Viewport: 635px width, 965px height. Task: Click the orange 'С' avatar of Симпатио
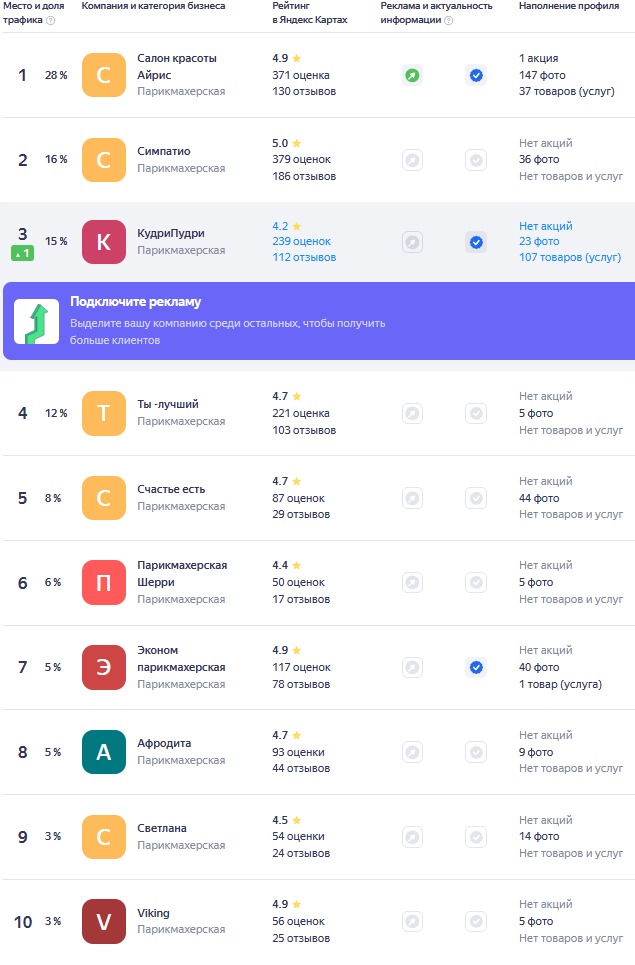click(104, 160)
